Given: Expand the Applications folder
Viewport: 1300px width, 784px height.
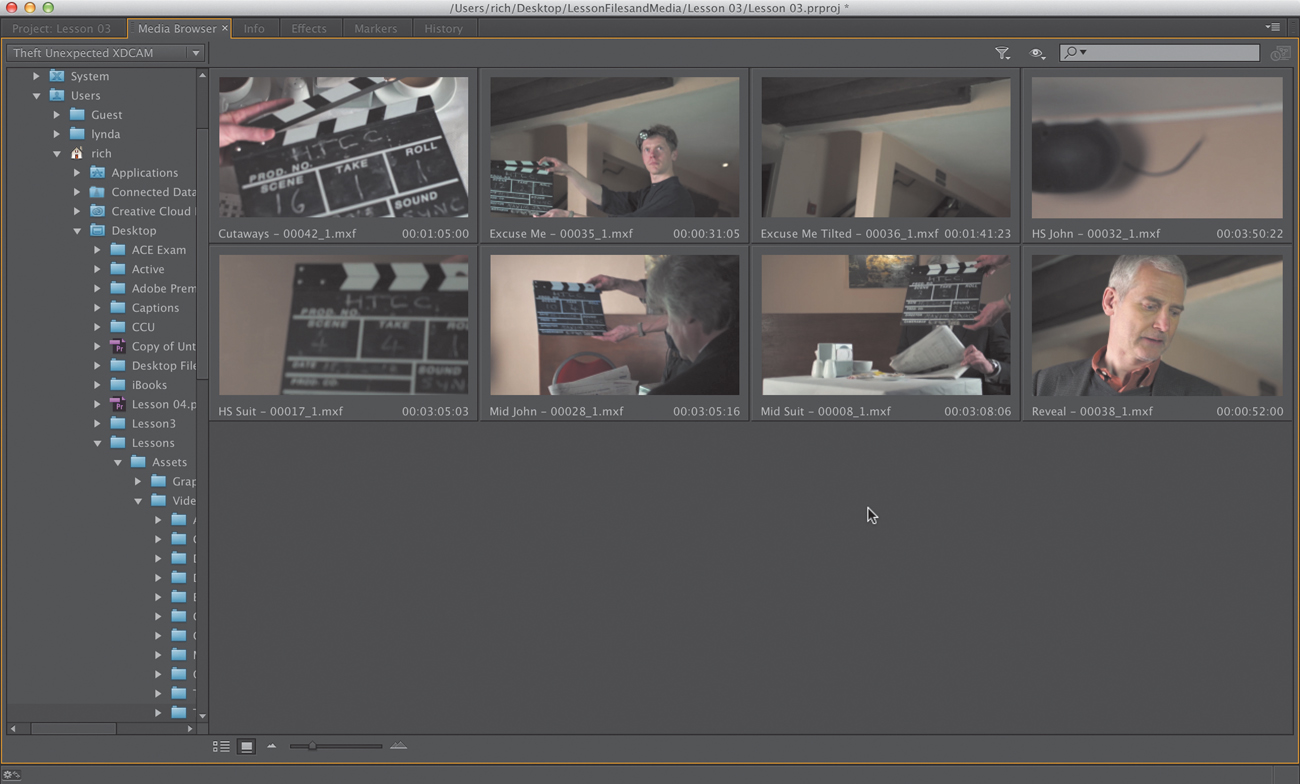Looking at the screenshot, I should (x=77, y=173).
